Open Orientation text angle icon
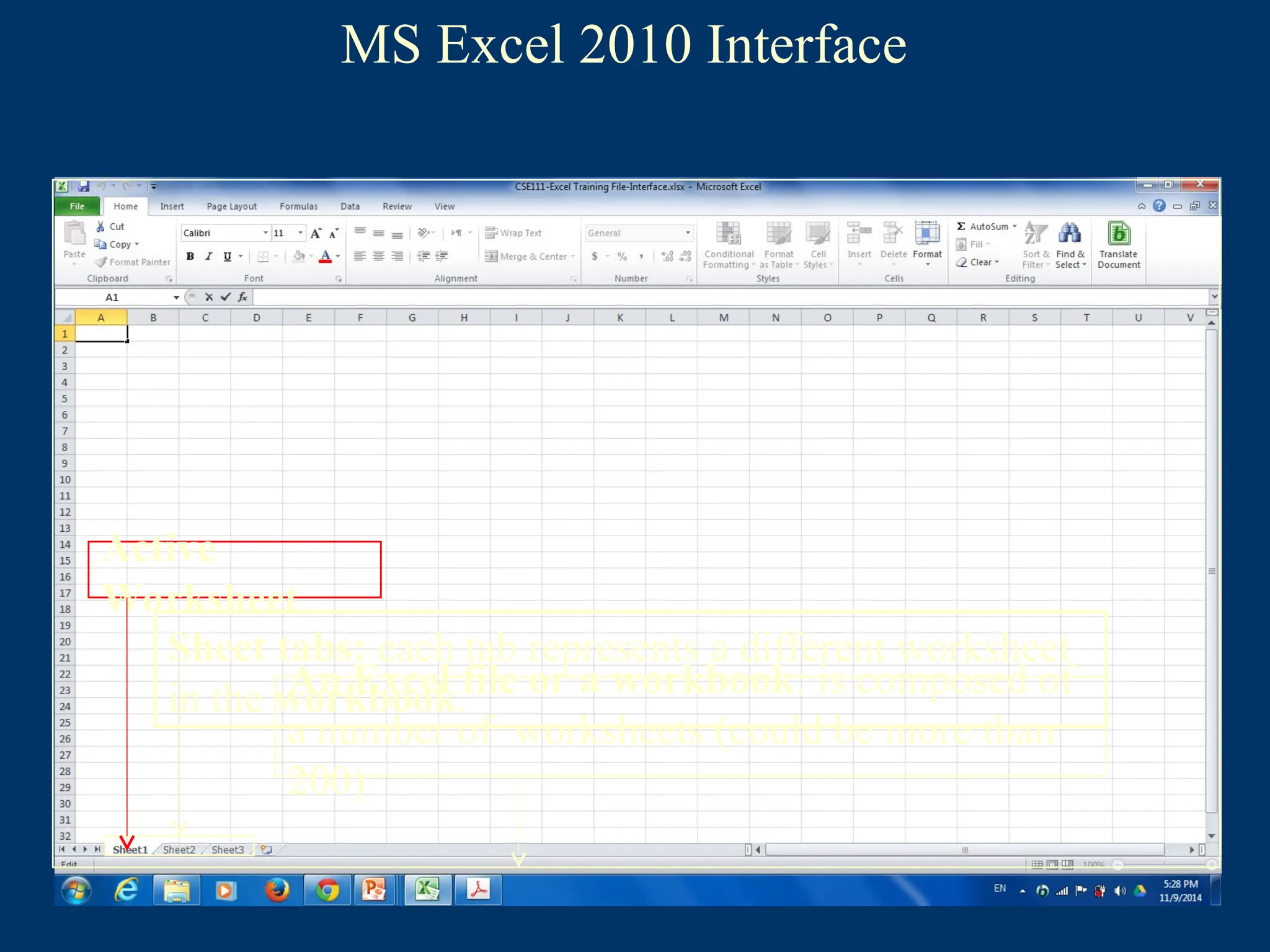This screenshot has height=952, width=1270. (424, 233)
